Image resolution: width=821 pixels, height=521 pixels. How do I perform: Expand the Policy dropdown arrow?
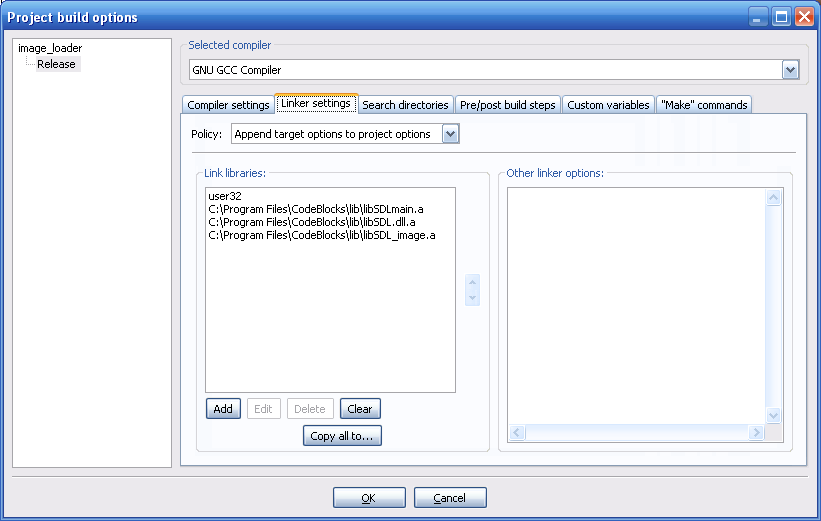pyautogui.click(x=450, y=134)
